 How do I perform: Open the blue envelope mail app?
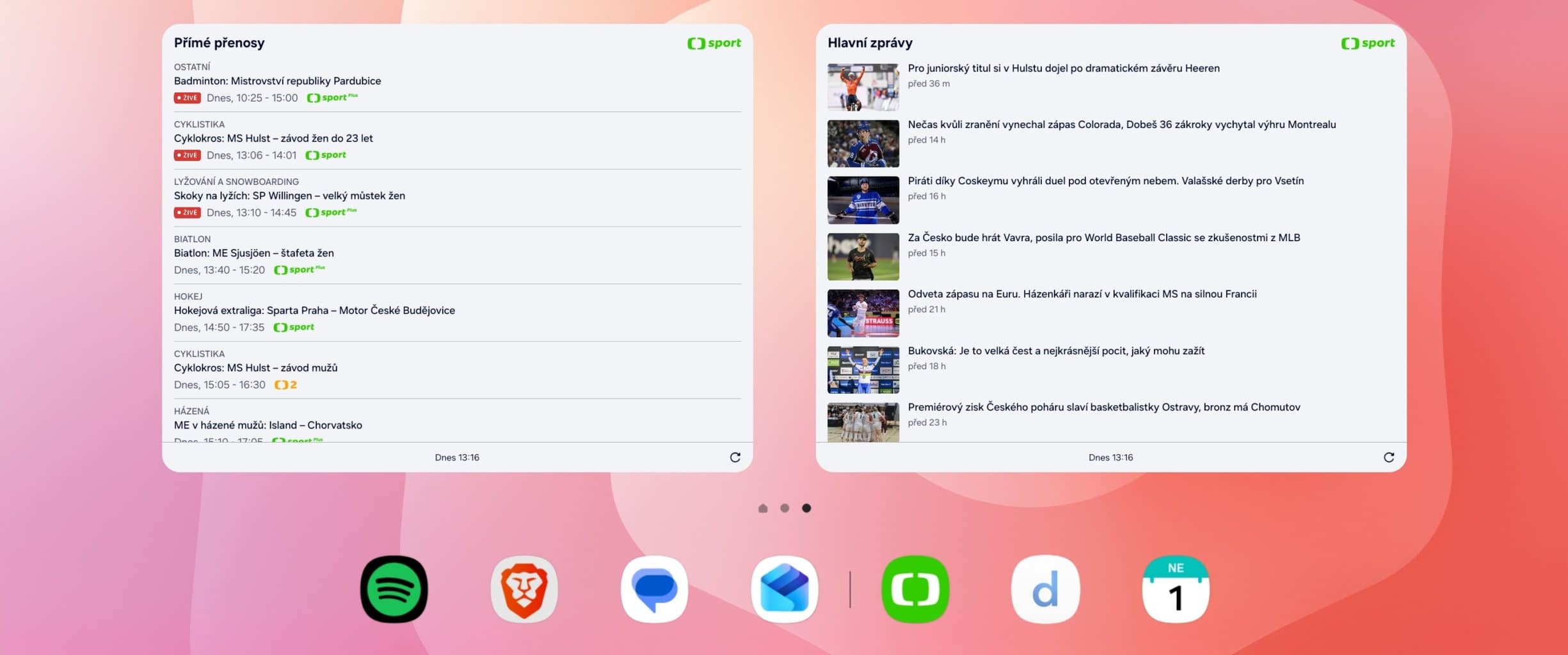[x=785, y=589]
